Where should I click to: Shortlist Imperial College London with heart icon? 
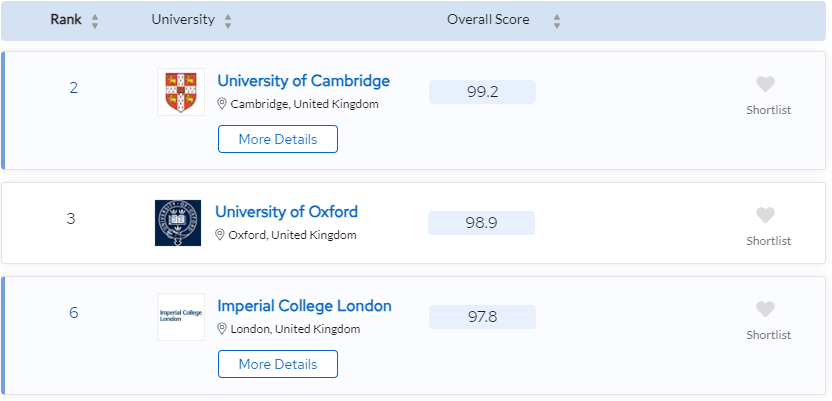[x=766, y=309]
